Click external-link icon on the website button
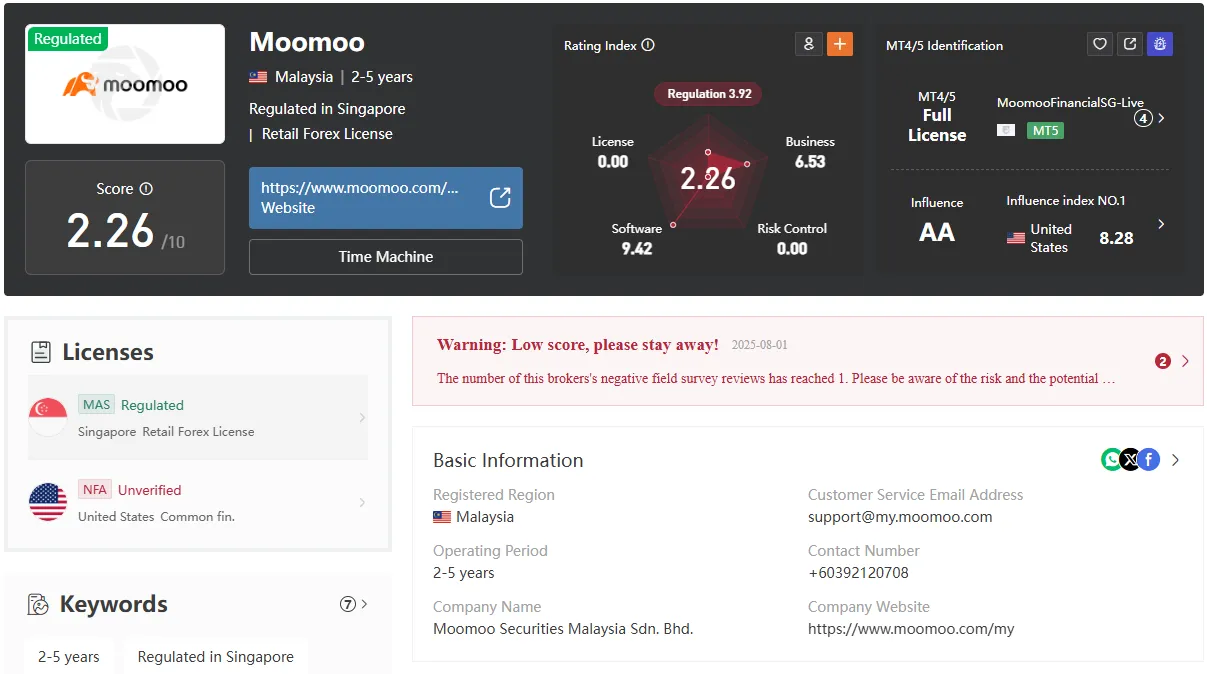 pyautogui.click(x=500, y=197)
